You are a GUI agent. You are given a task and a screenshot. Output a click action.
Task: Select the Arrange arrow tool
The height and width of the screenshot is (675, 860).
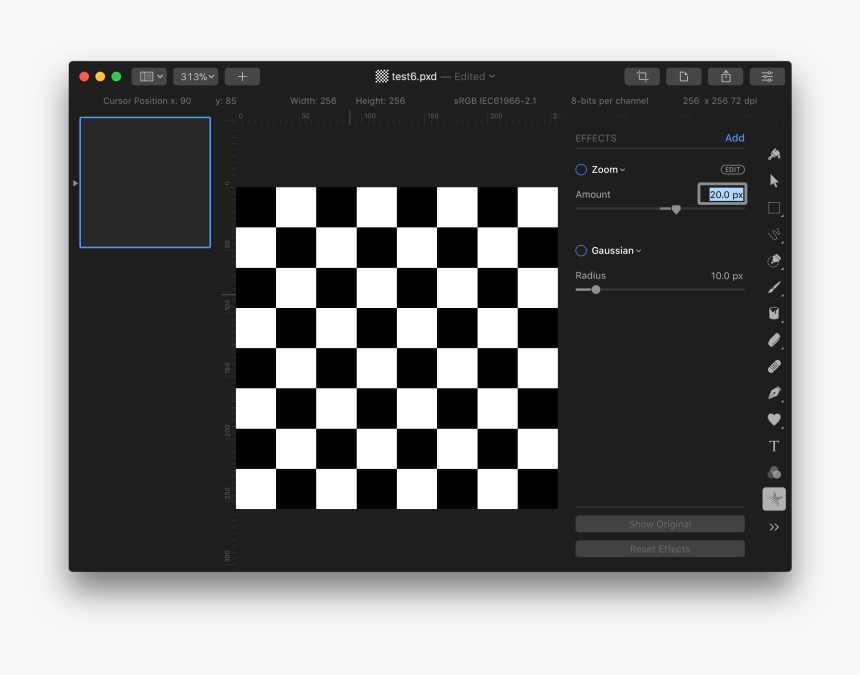click(x=774, y=181)
